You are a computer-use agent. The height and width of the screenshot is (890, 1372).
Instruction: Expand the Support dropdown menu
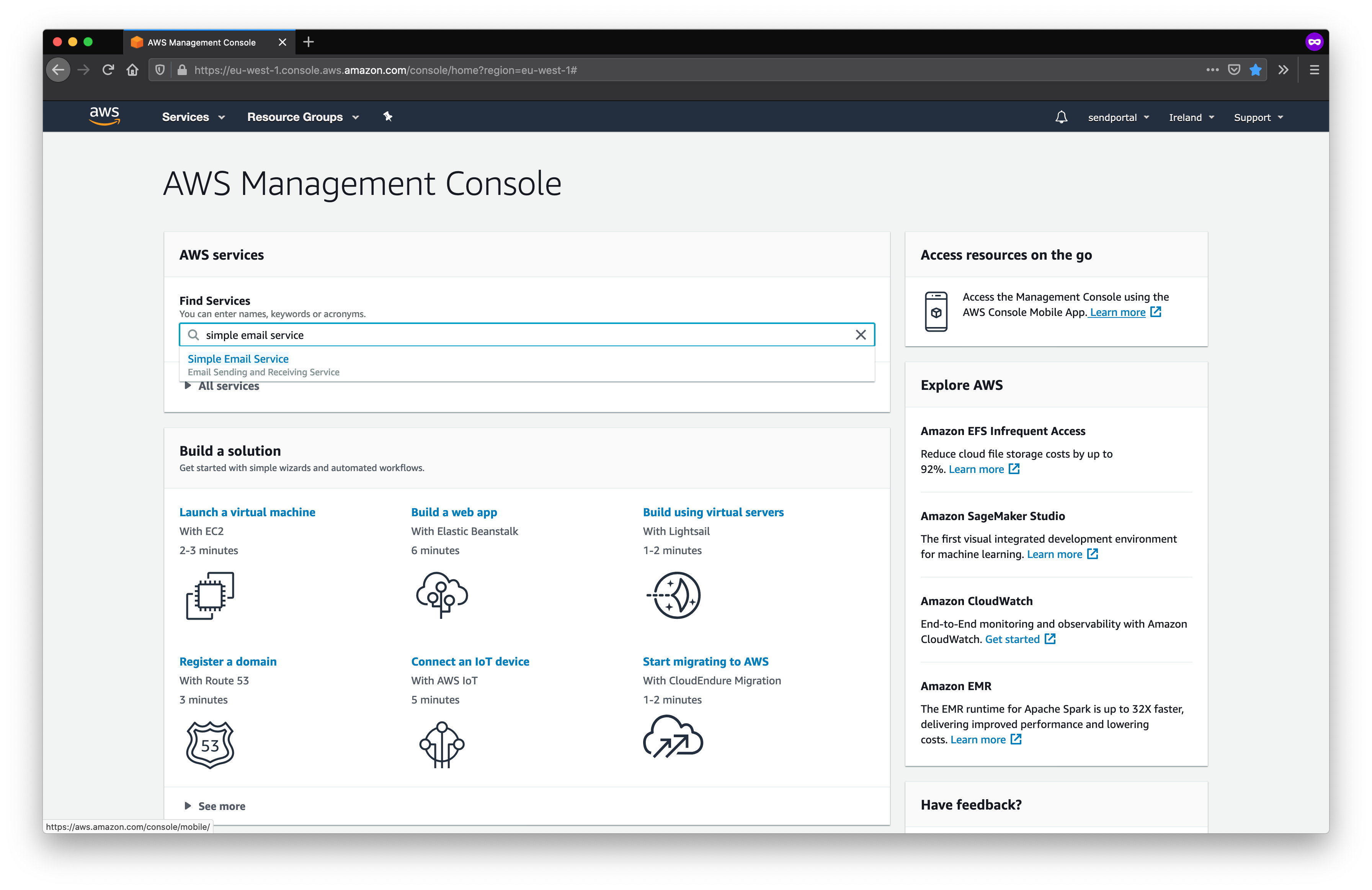point(1257,117)
